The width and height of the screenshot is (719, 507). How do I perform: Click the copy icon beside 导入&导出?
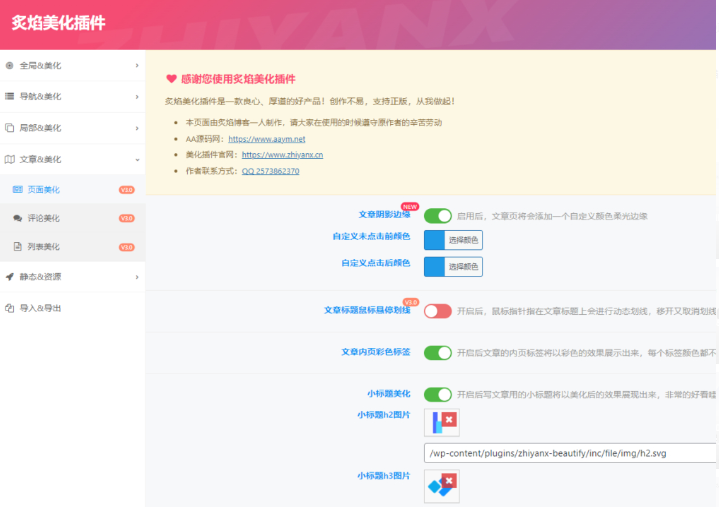point(10,308)
